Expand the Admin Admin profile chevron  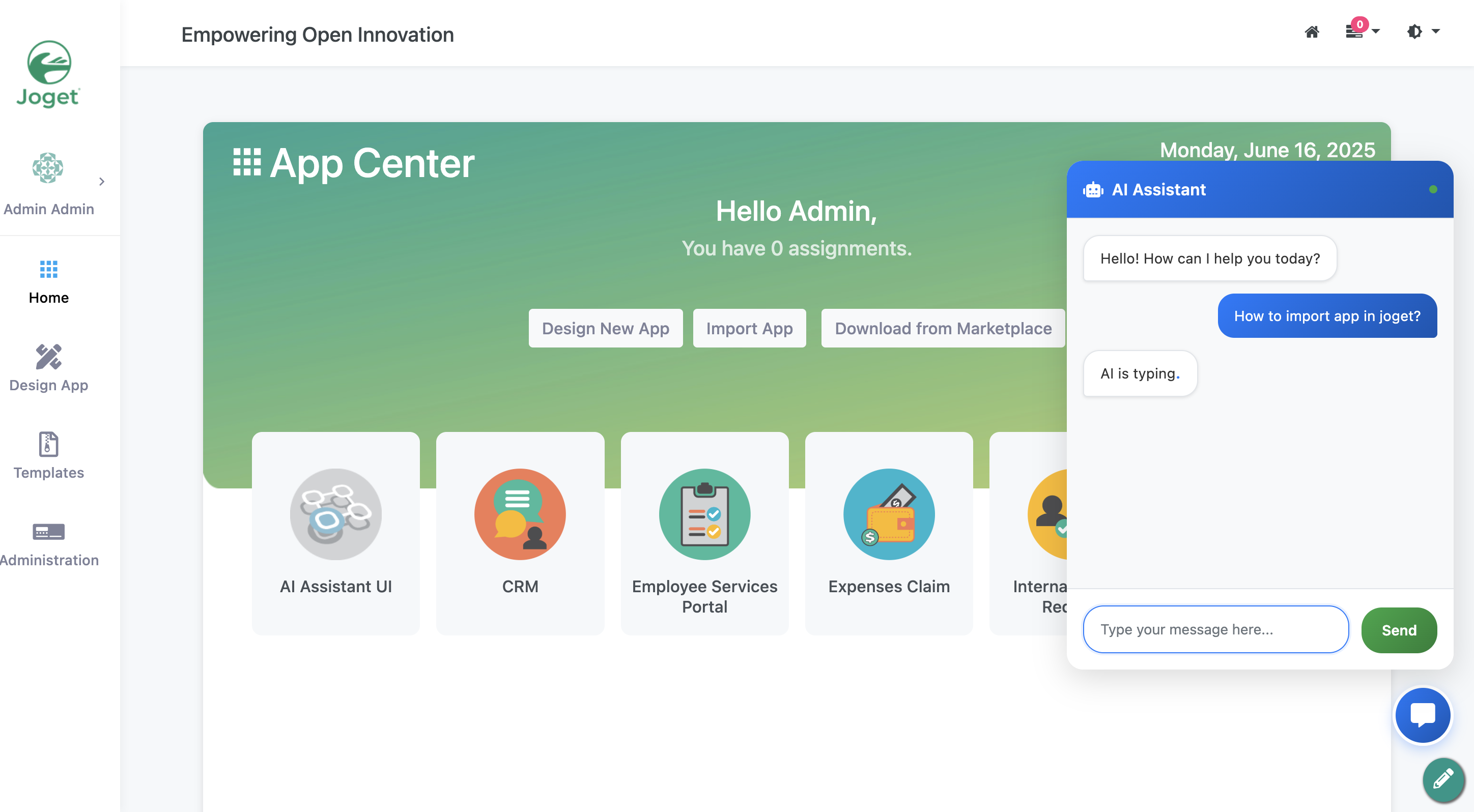click(102, 181)
